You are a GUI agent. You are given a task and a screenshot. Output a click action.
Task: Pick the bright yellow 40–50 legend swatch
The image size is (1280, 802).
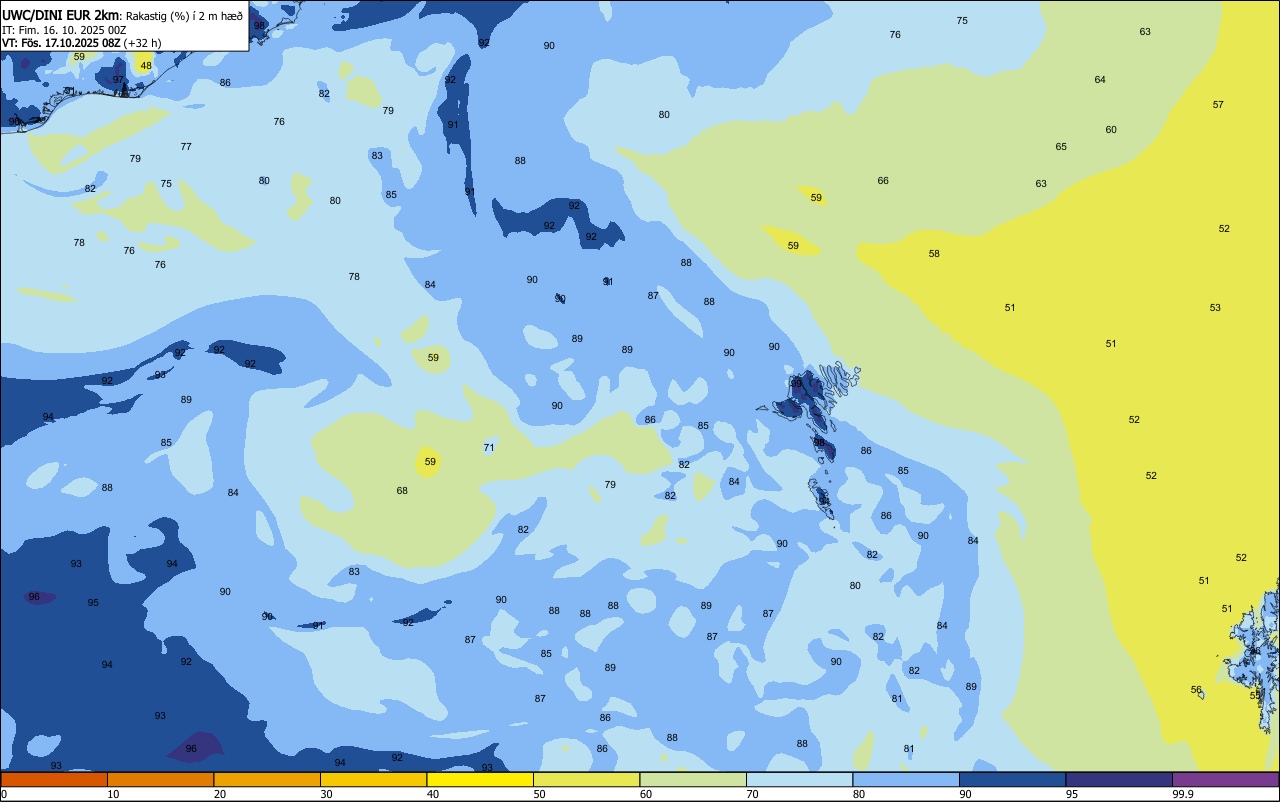(x=480, y=779)
